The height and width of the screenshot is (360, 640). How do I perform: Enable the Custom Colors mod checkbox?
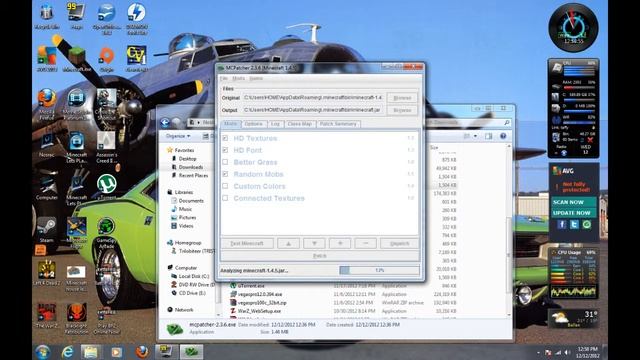tap(225, 186)
